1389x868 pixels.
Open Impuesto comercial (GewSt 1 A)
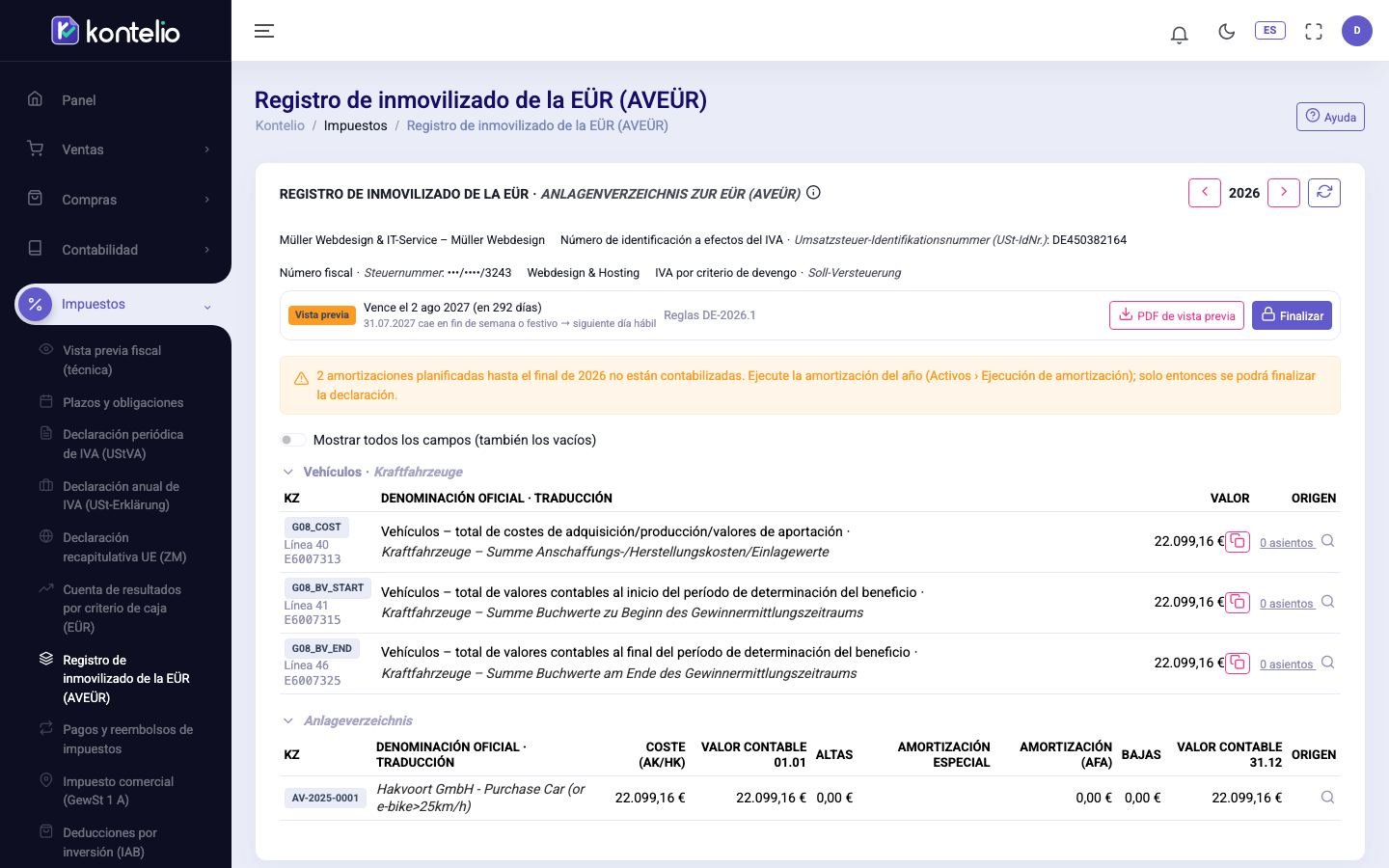pos(118,791)
